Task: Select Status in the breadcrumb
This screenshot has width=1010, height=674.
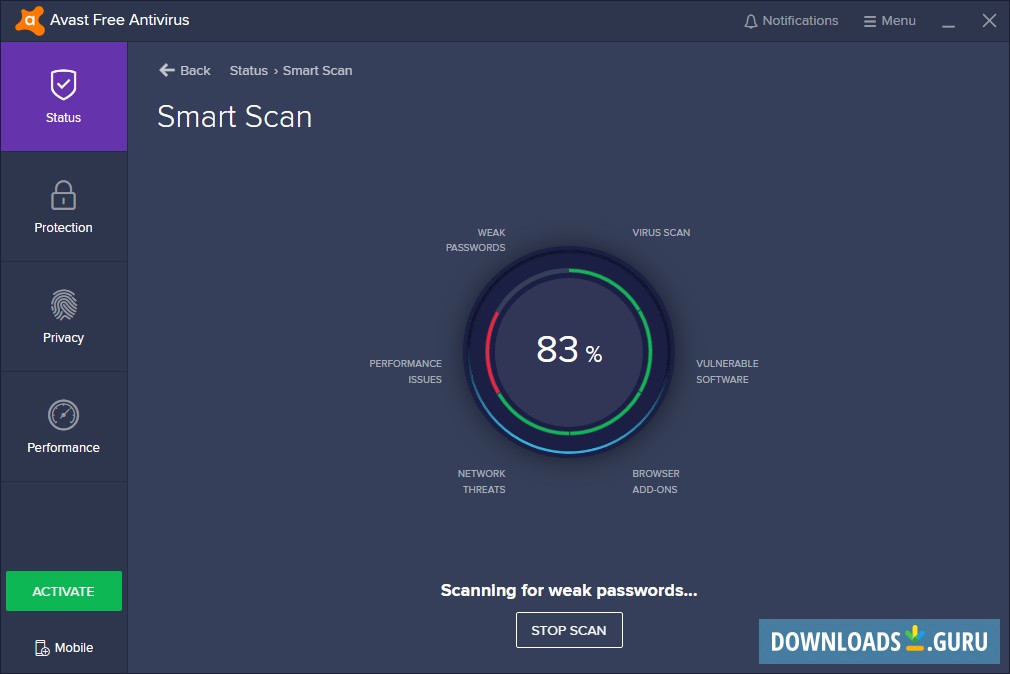Action: 249,70
